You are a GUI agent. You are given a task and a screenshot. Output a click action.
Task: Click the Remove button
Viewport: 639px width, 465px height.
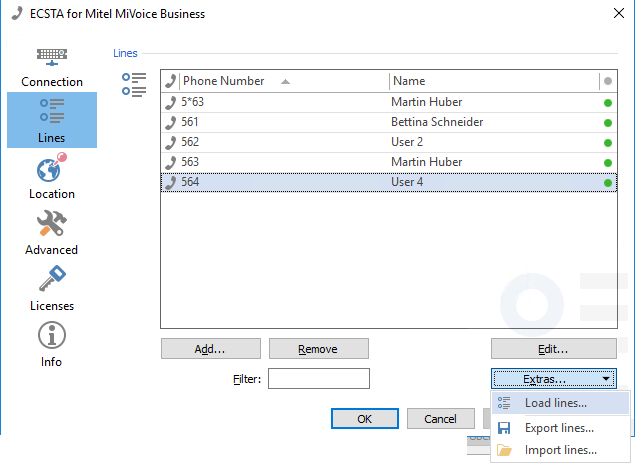[x=318, y=349]
